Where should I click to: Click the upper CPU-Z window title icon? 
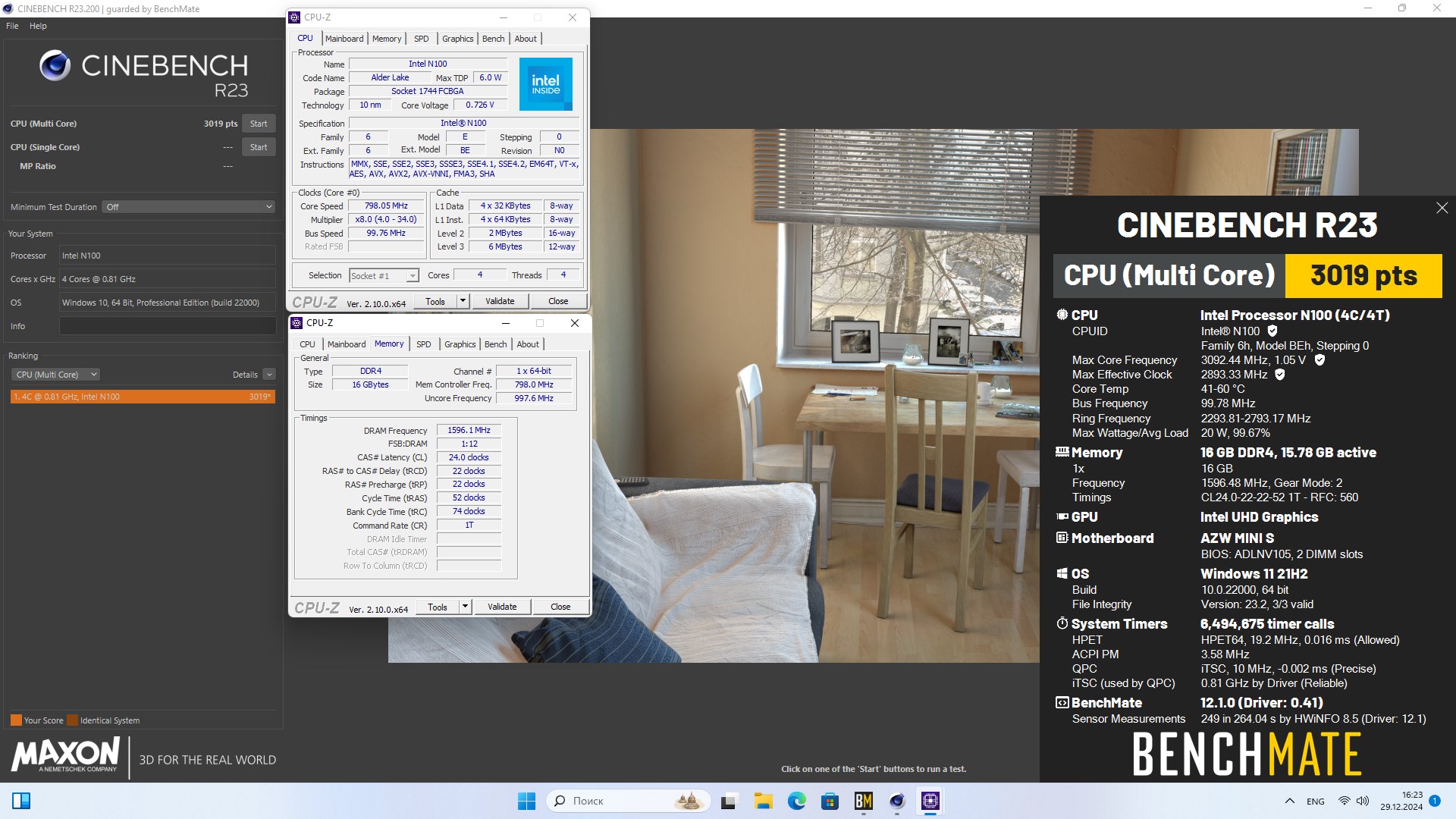(295, 17)
